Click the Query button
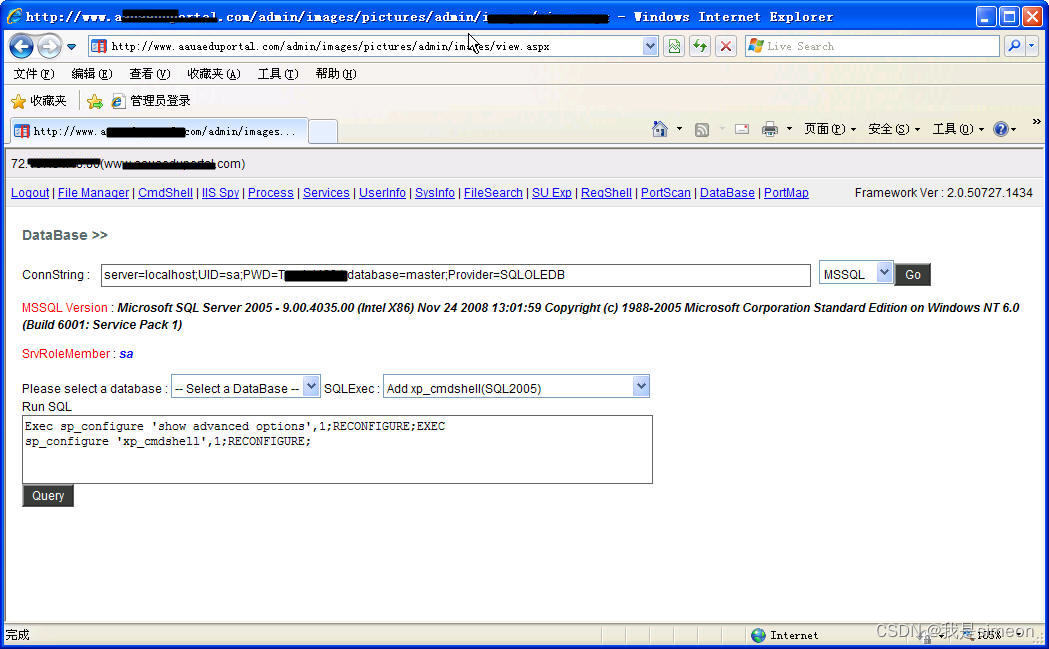Viewport: 1049px width, 649px height. [x=48, y=496]
